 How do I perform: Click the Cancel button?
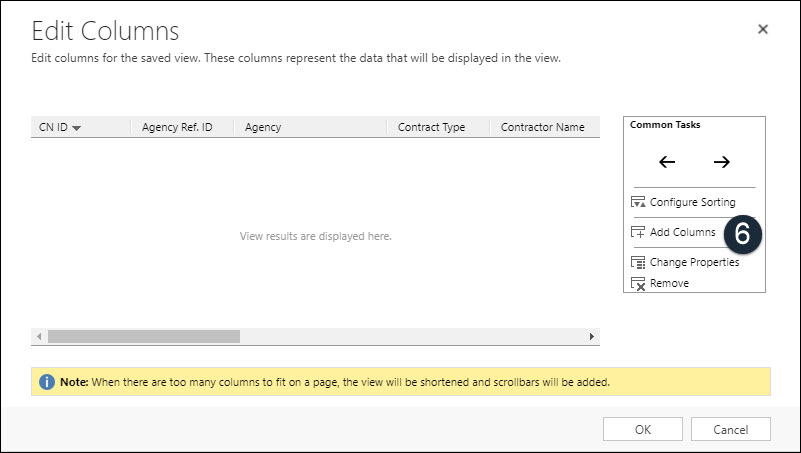click(731, 429)
